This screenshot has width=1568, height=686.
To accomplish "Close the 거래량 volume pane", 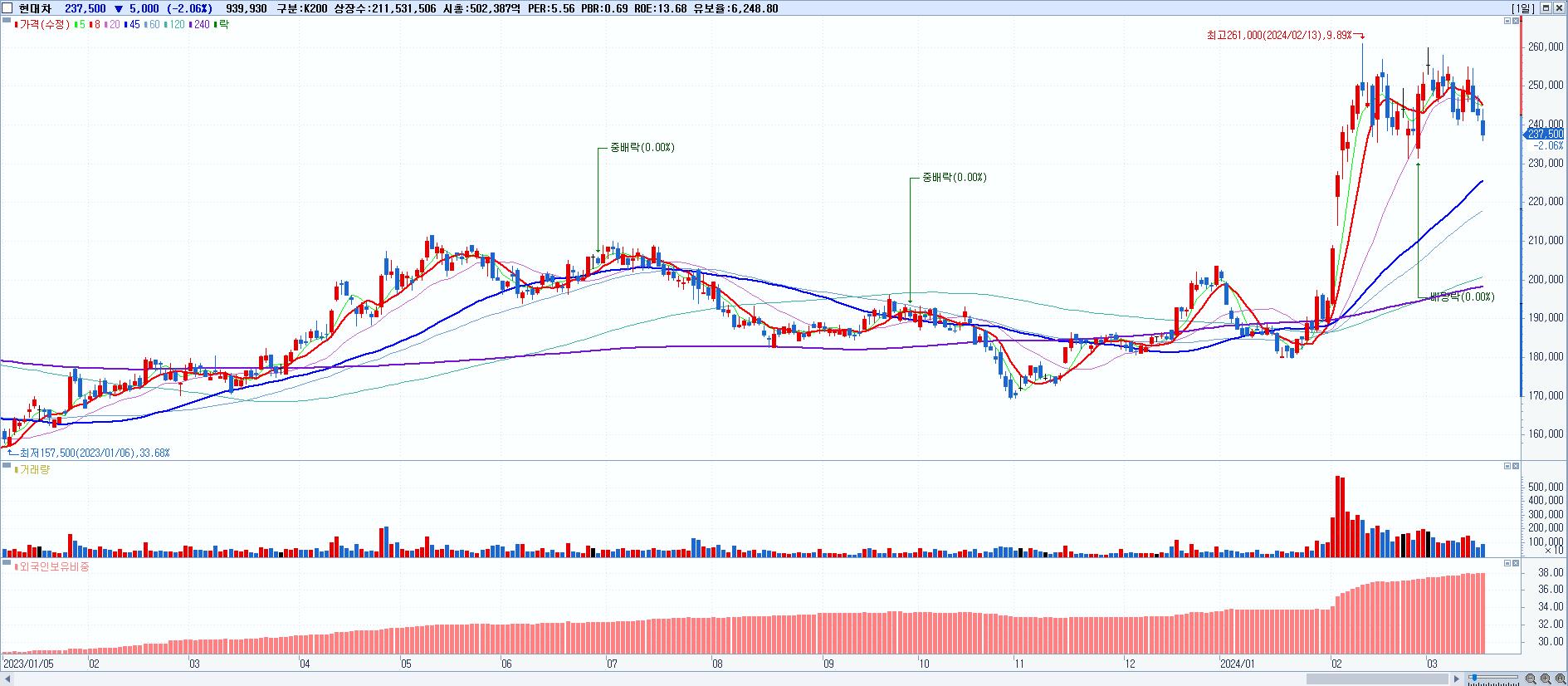I will point(1516,466).
